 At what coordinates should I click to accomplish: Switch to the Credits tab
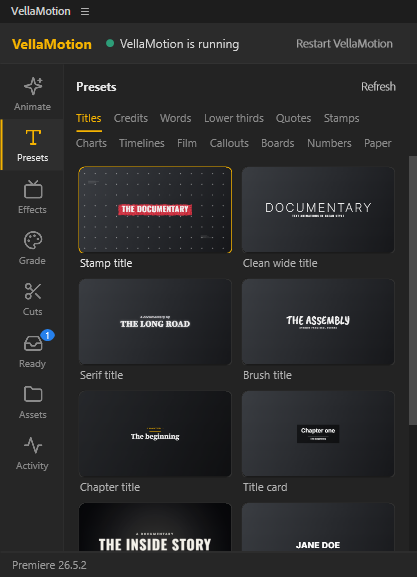coord(131,118)
